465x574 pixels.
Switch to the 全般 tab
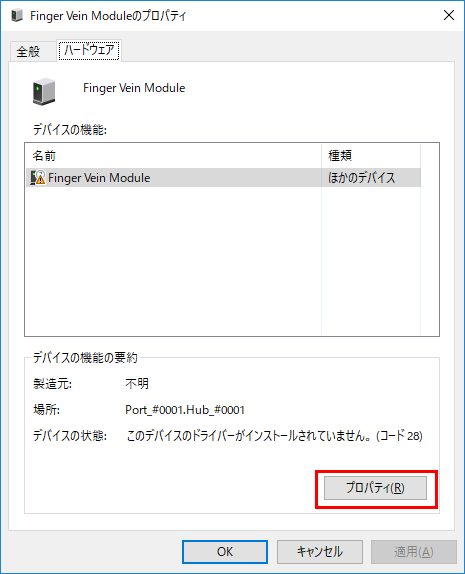click(28, 52)
